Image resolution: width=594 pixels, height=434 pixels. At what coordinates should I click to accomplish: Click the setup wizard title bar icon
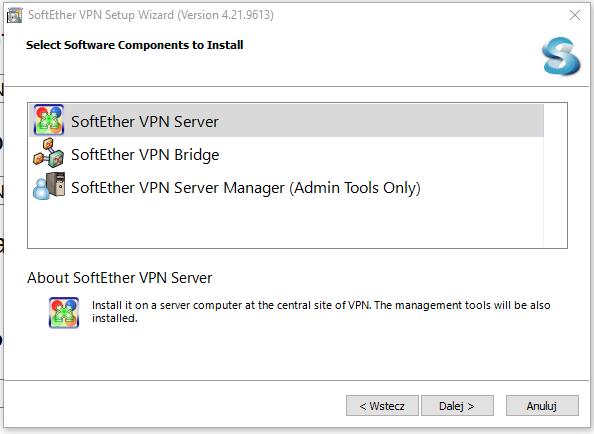click(x=15, y=15)
